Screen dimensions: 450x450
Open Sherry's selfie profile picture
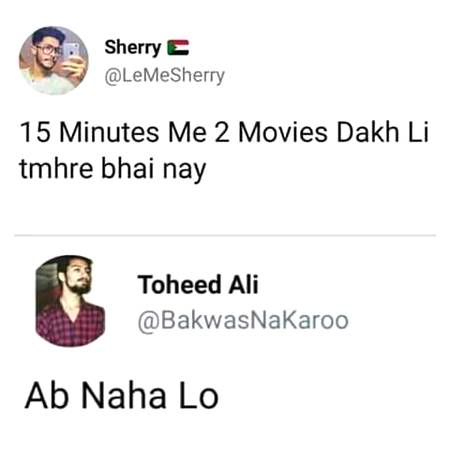tap(53, 60)
